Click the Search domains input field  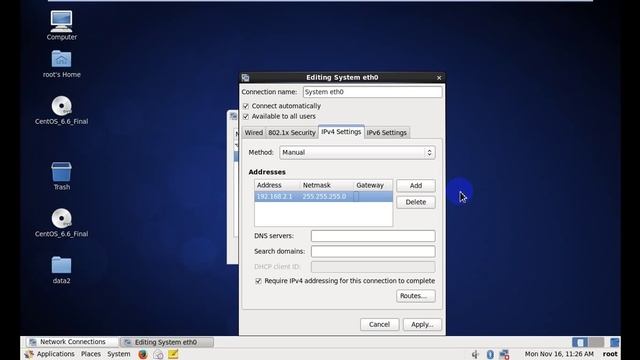(373, 251)
